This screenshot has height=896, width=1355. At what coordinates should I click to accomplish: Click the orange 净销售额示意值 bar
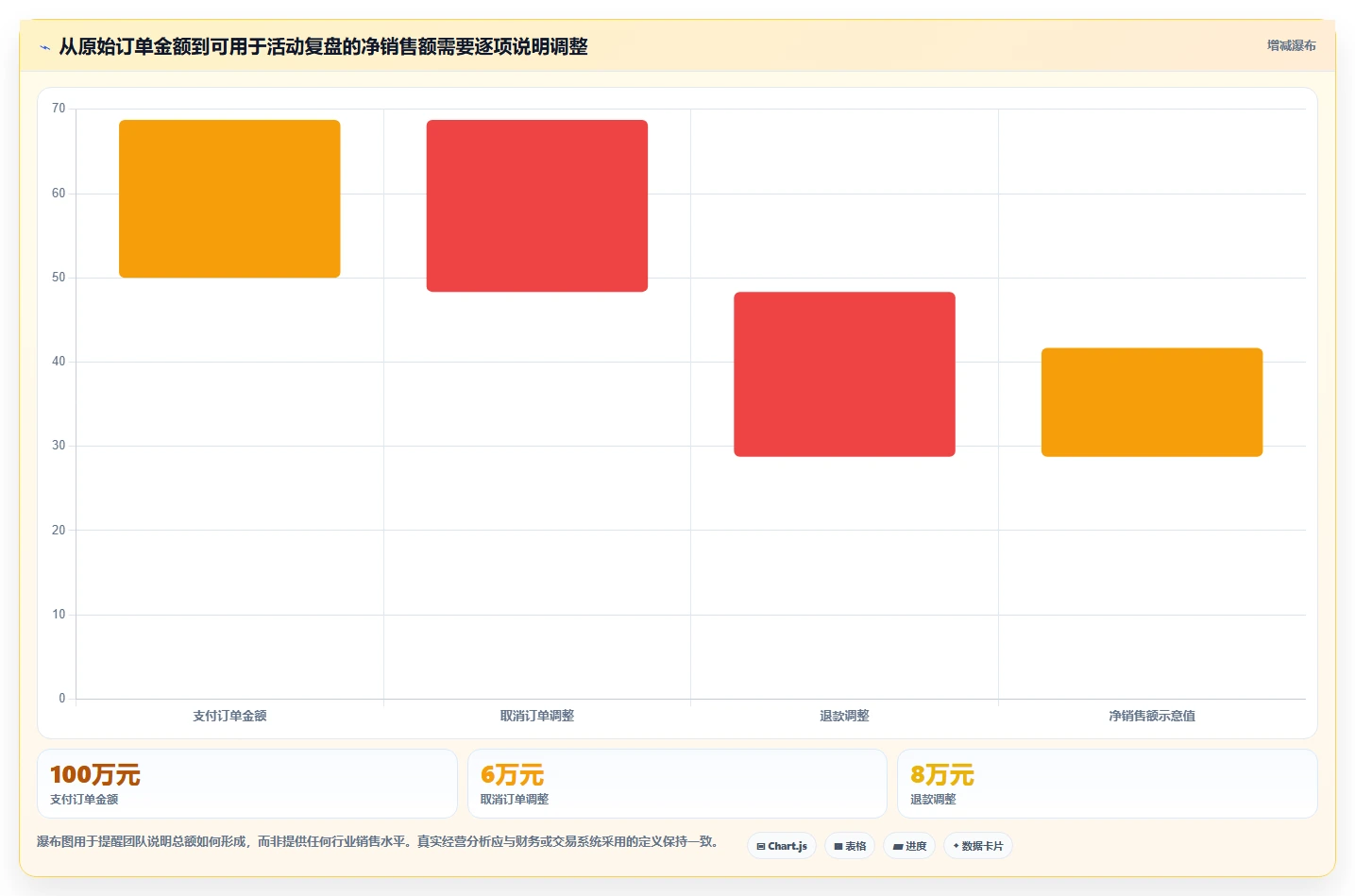(1152, 402)
